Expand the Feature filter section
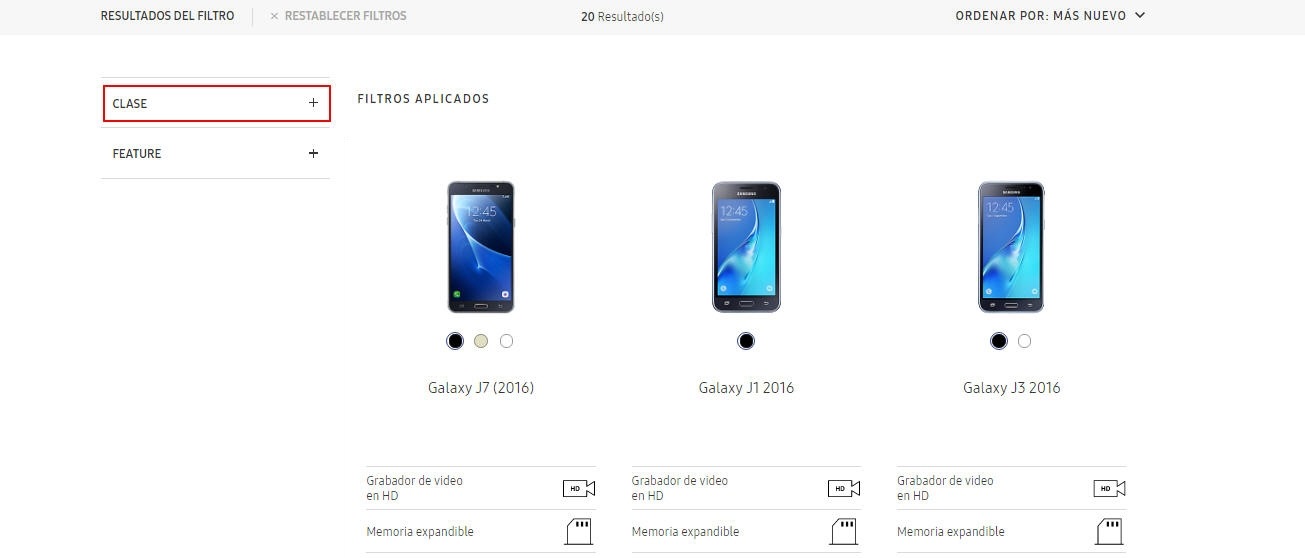Screen dimensions: 1305x558 (215, 153)
